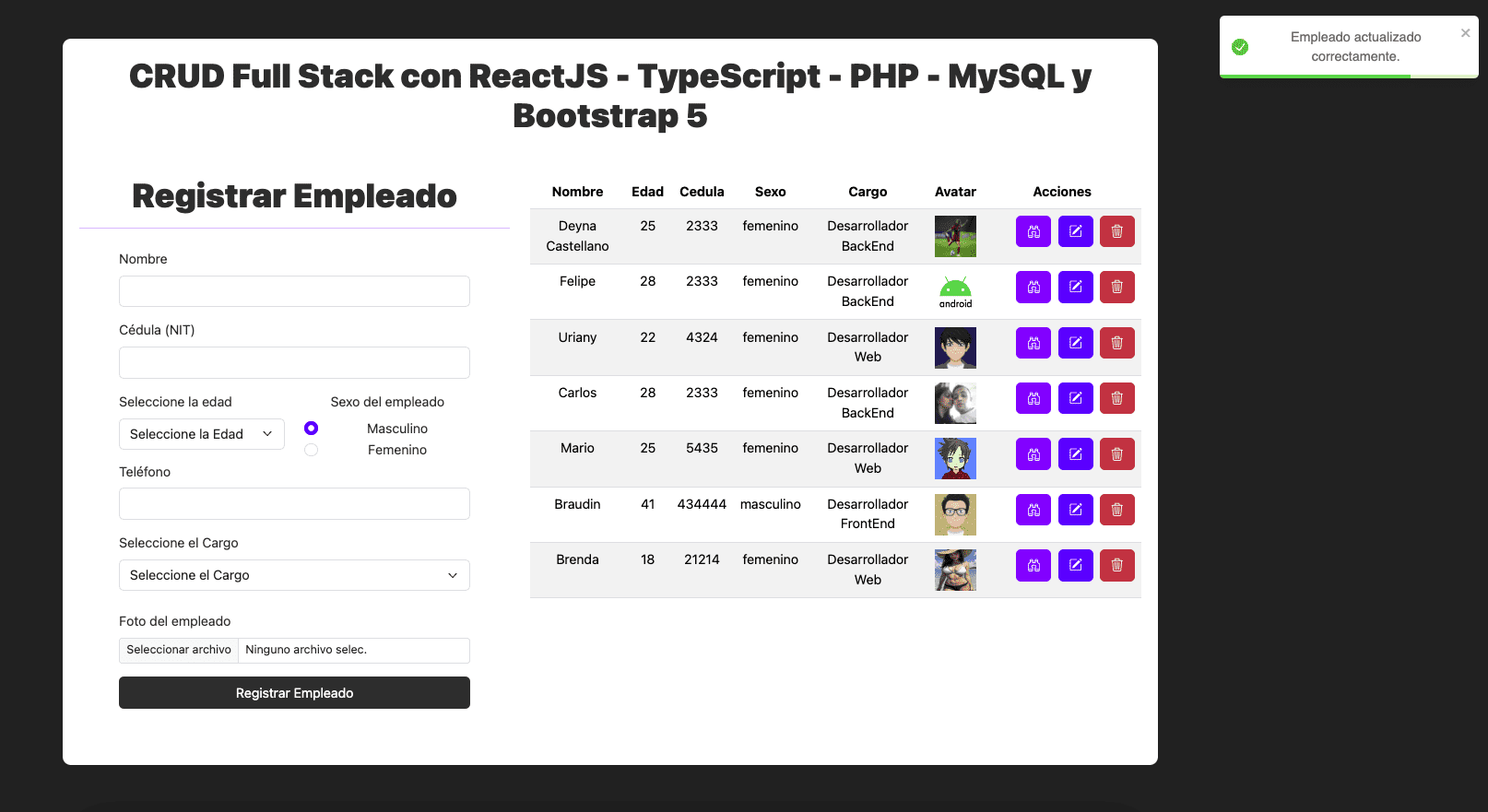
Task: Edit employee Deyna Castellano
Action: click(1076, 231)
